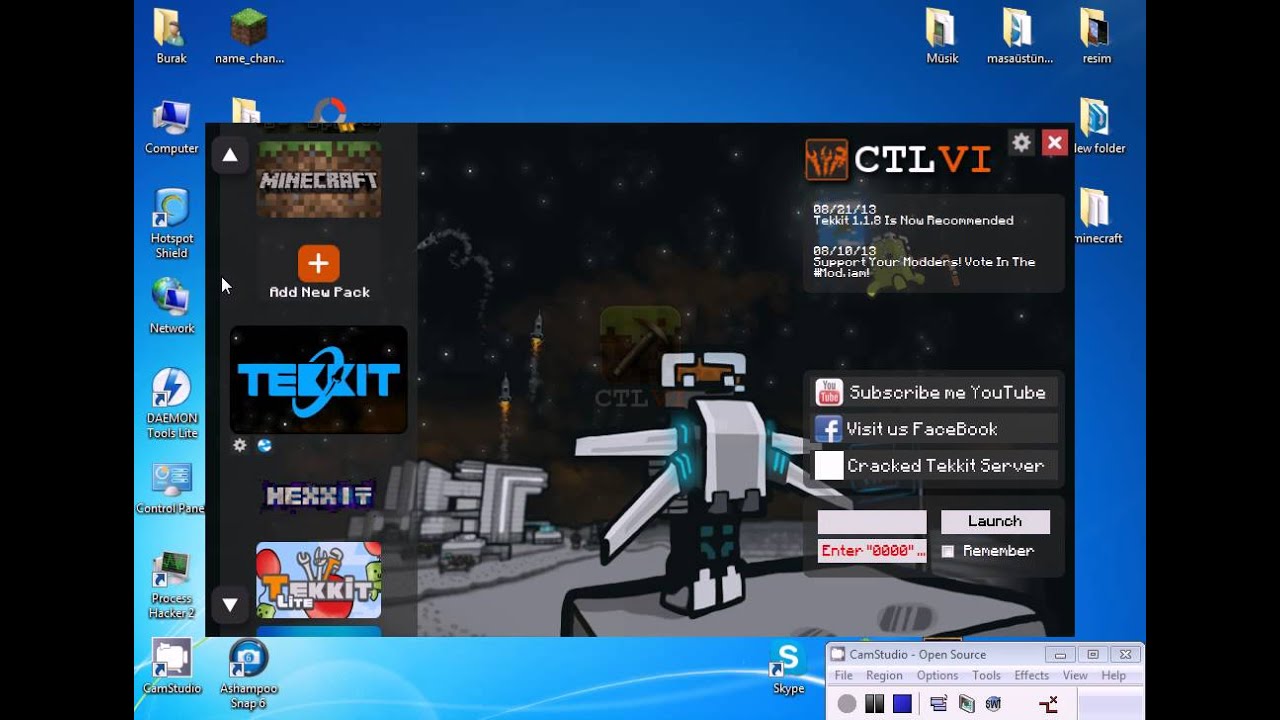1280x720 pixels.
Task: Select Computer desktop icon
Action: click(x=171, y=126)
